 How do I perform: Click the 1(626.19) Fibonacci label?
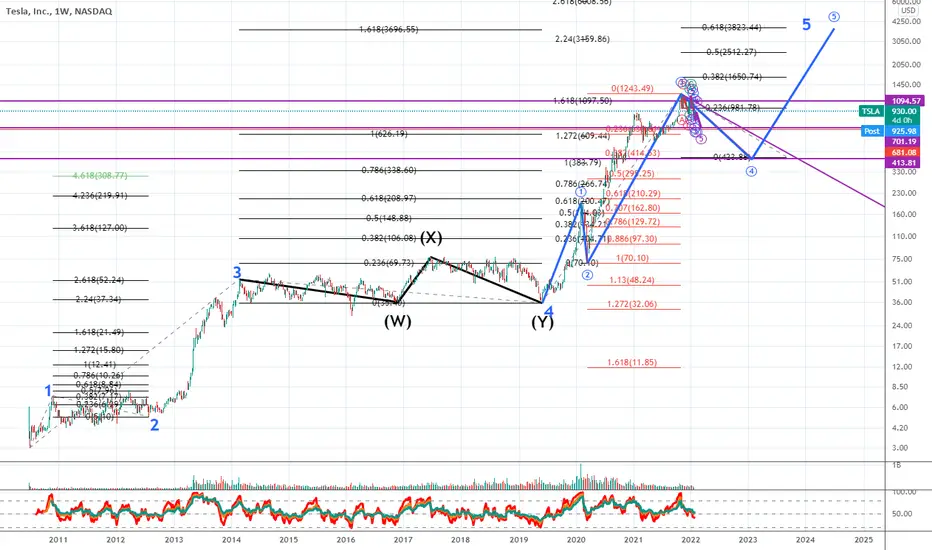pos(389,134)
